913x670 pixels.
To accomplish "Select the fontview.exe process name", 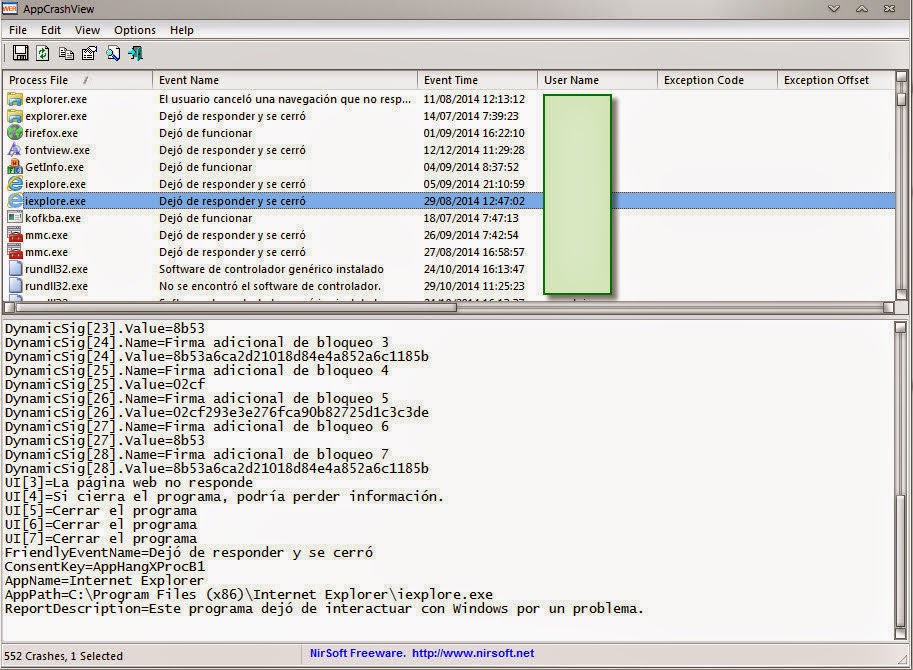I will point(57,150).
